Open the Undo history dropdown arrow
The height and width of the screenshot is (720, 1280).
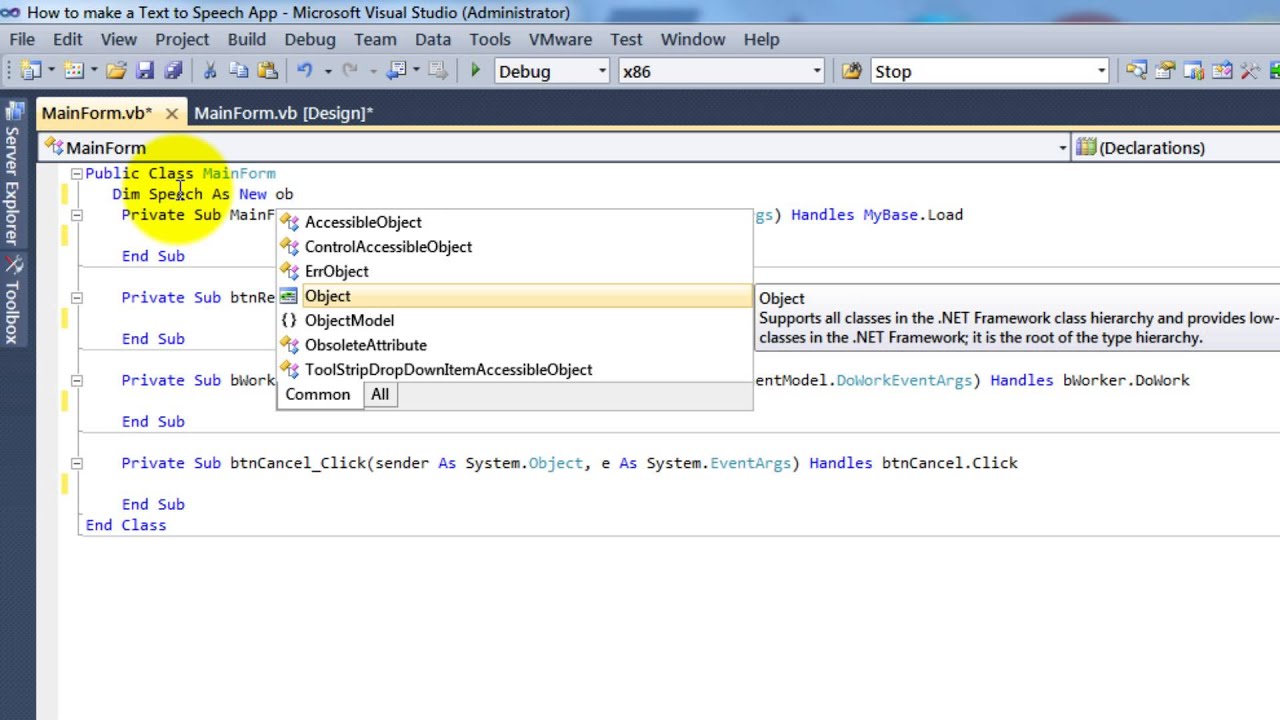[x=327, y=71]
